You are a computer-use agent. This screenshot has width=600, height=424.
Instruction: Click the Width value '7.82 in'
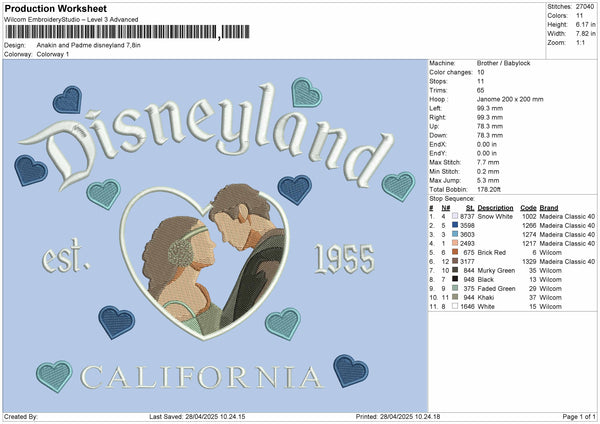tap(585, 34)
